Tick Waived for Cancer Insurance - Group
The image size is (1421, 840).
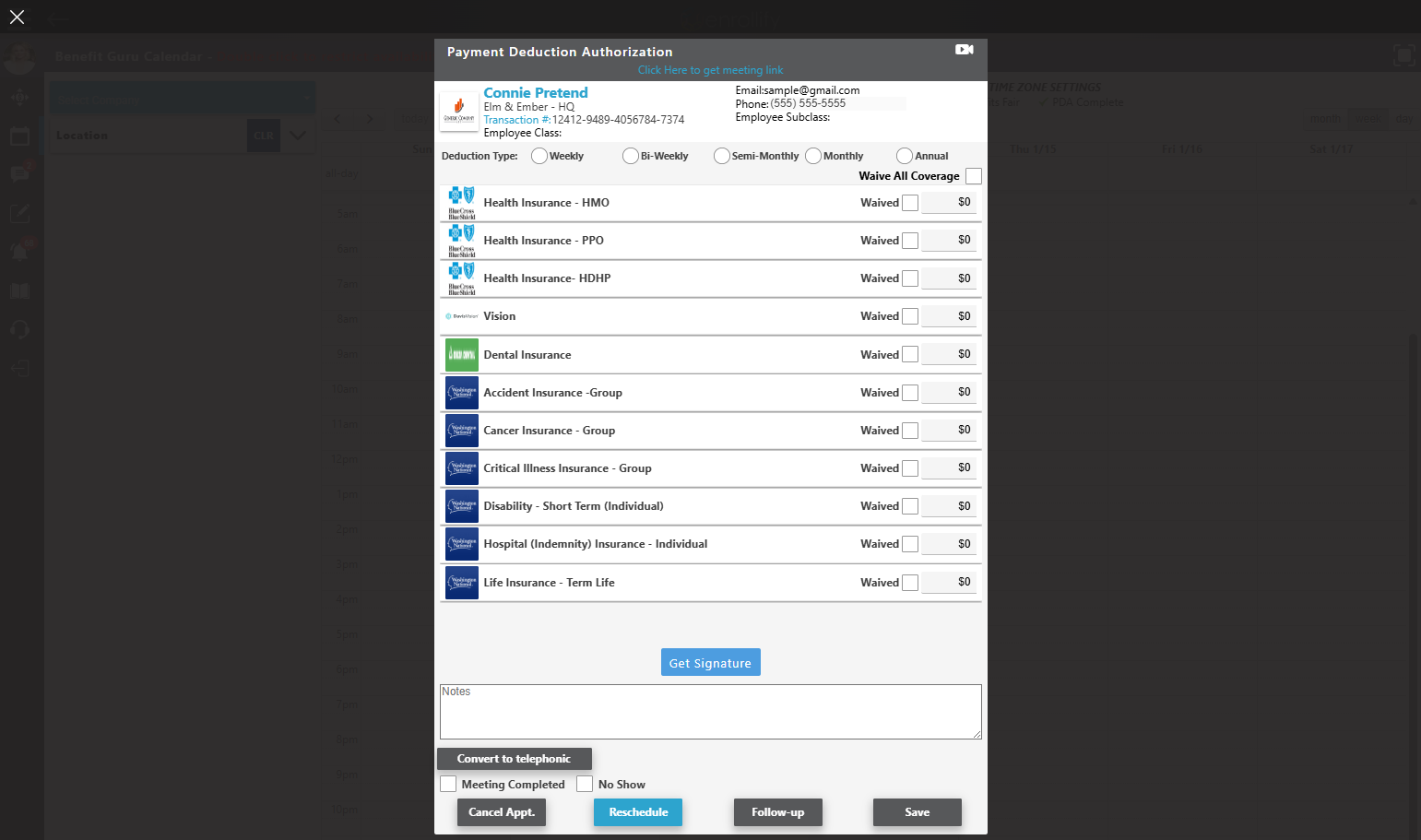tap(910, 431)
